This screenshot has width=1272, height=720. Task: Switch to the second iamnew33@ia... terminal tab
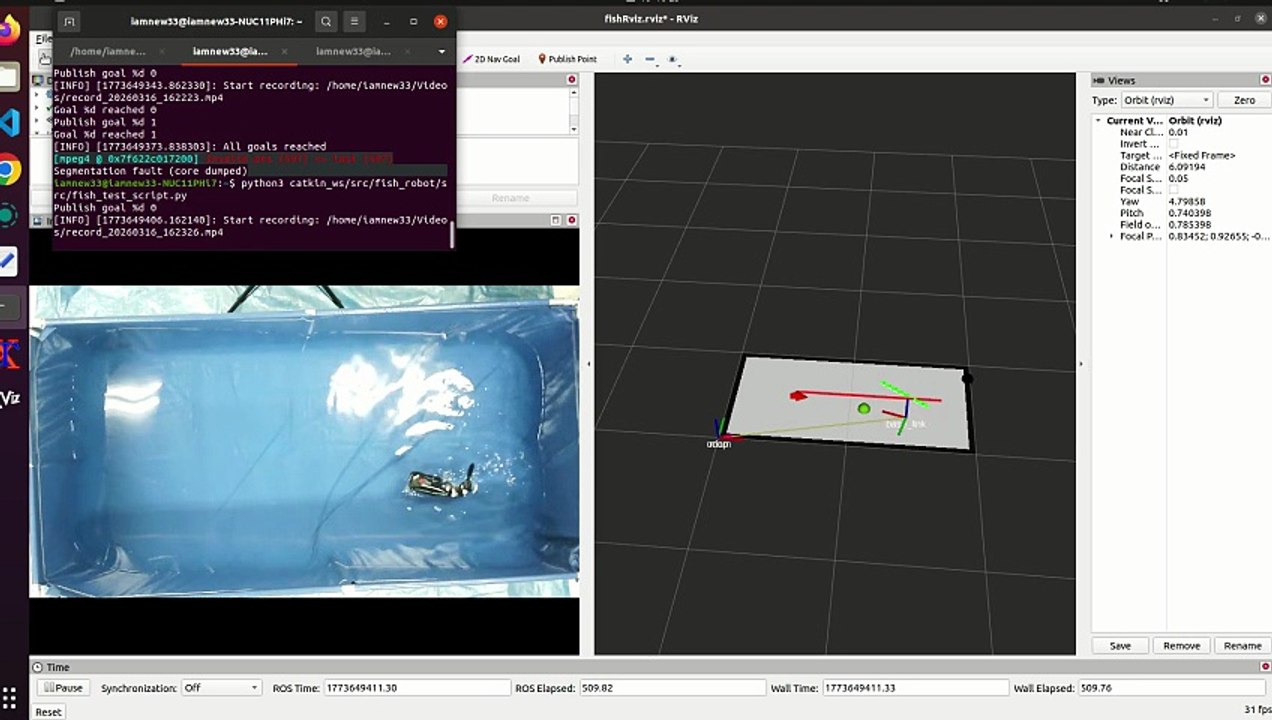point(230,51)
